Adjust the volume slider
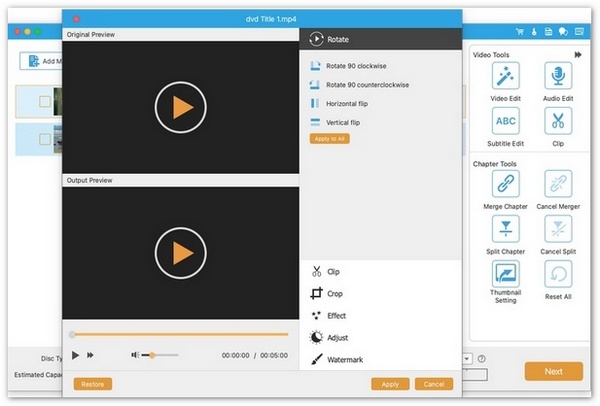 pos(160,355)
